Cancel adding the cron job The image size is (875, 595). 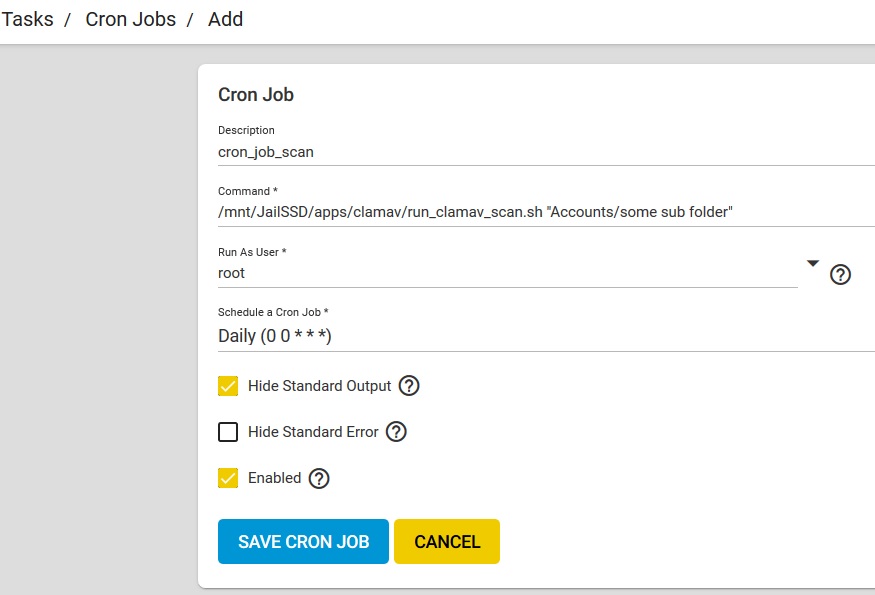tap(447, 541)
